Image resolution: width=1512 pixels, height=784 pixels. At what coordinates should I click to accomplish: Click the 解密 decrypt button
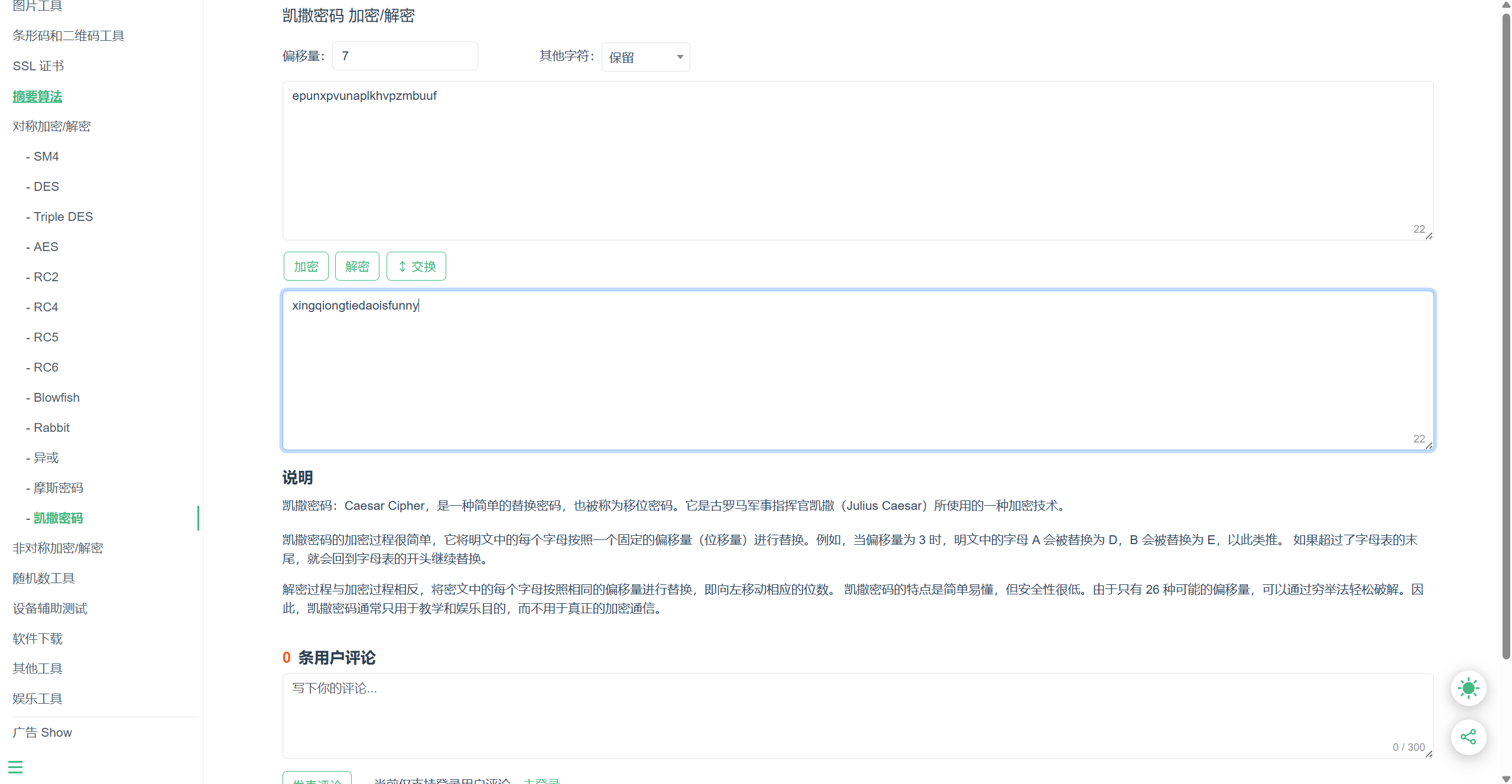357,266
